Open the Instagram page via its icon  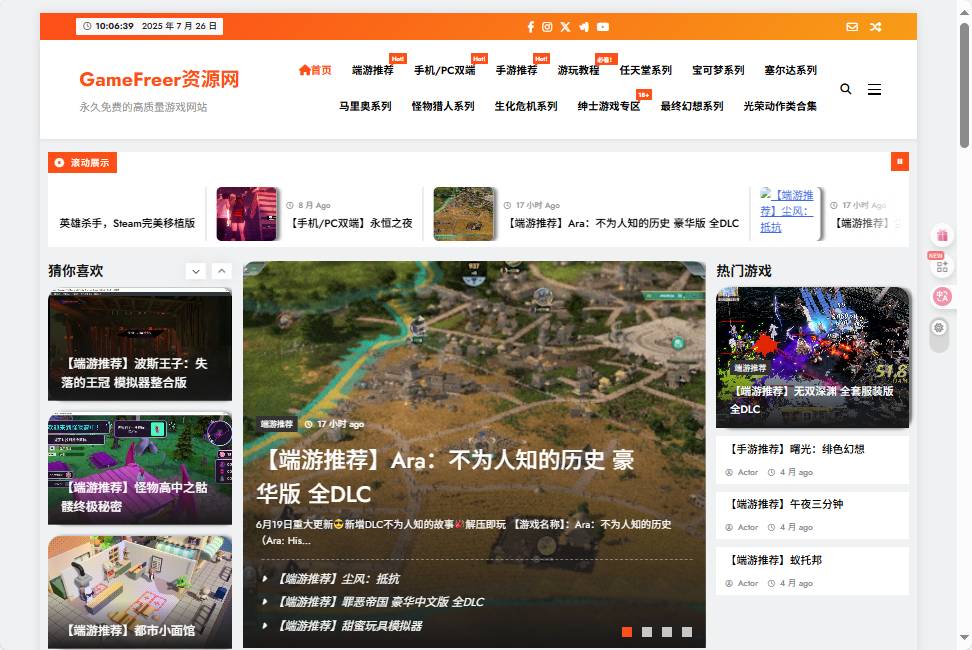pyautogui.click(x=548, y=27)
